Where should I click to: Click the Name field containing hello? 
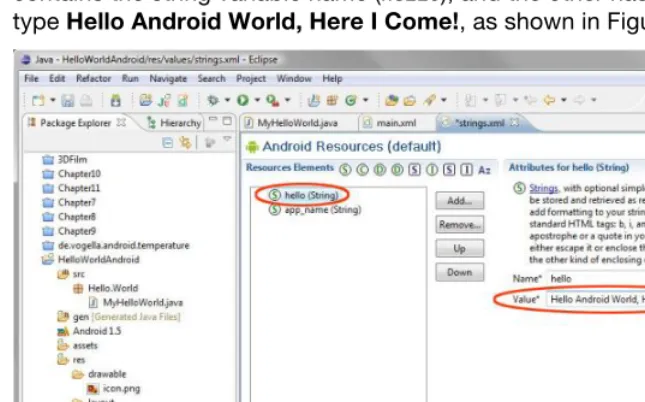596,279
